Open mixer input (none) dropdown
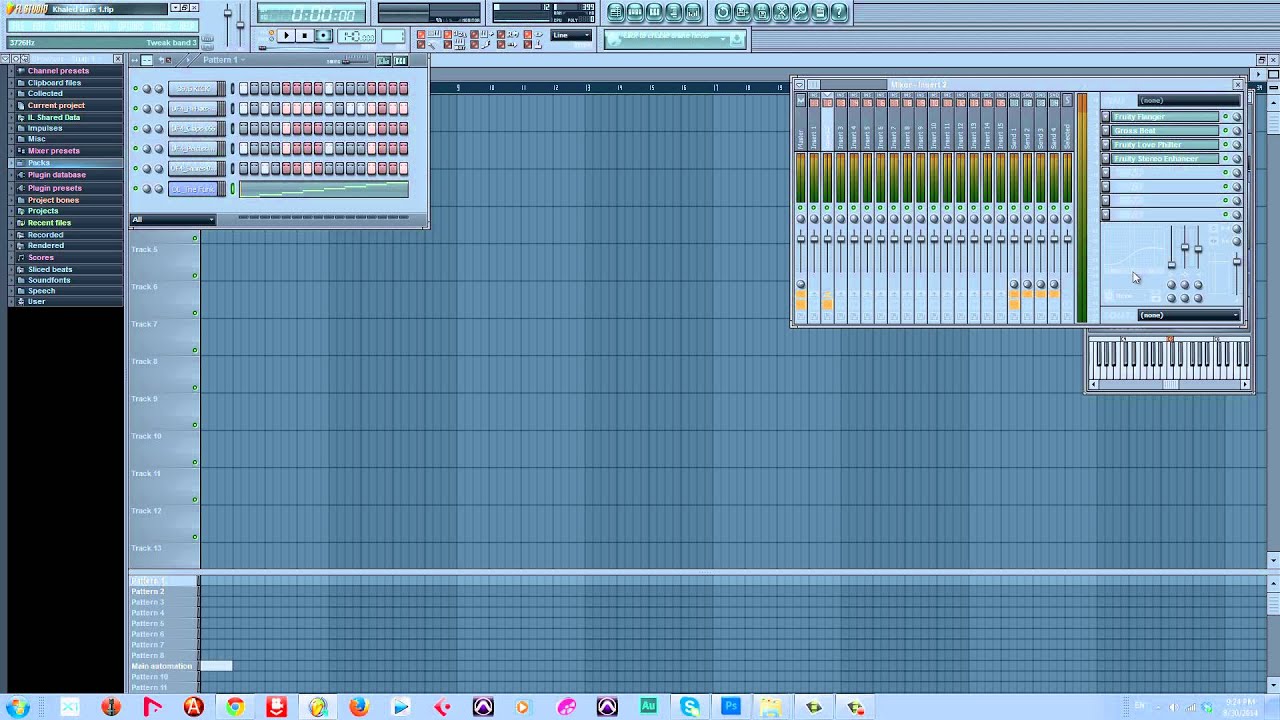Viewport: 1280px width, 720px height. click(1189, 100)
